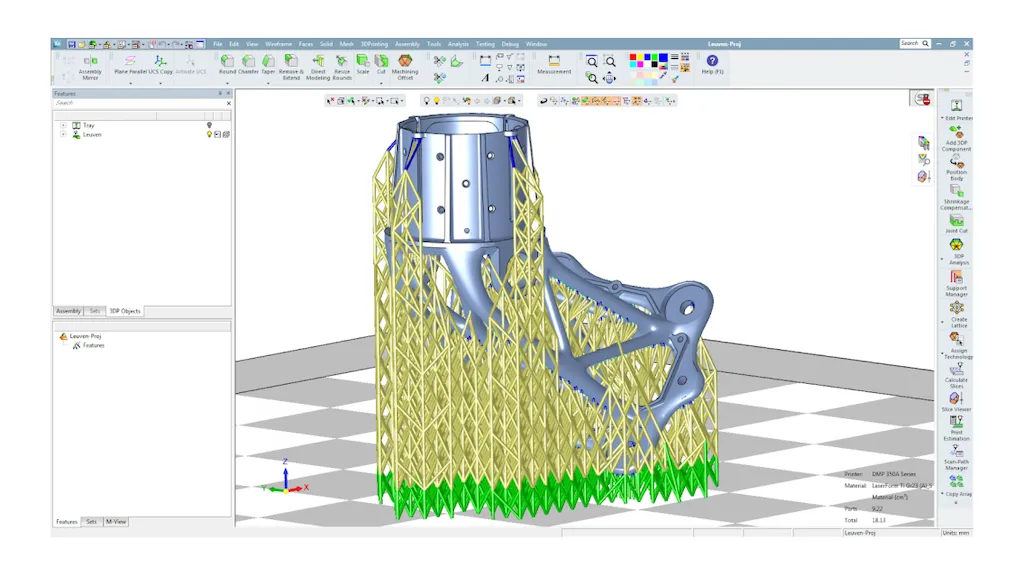
Task: Switch to the M-View tab
Action: point(116,522)
